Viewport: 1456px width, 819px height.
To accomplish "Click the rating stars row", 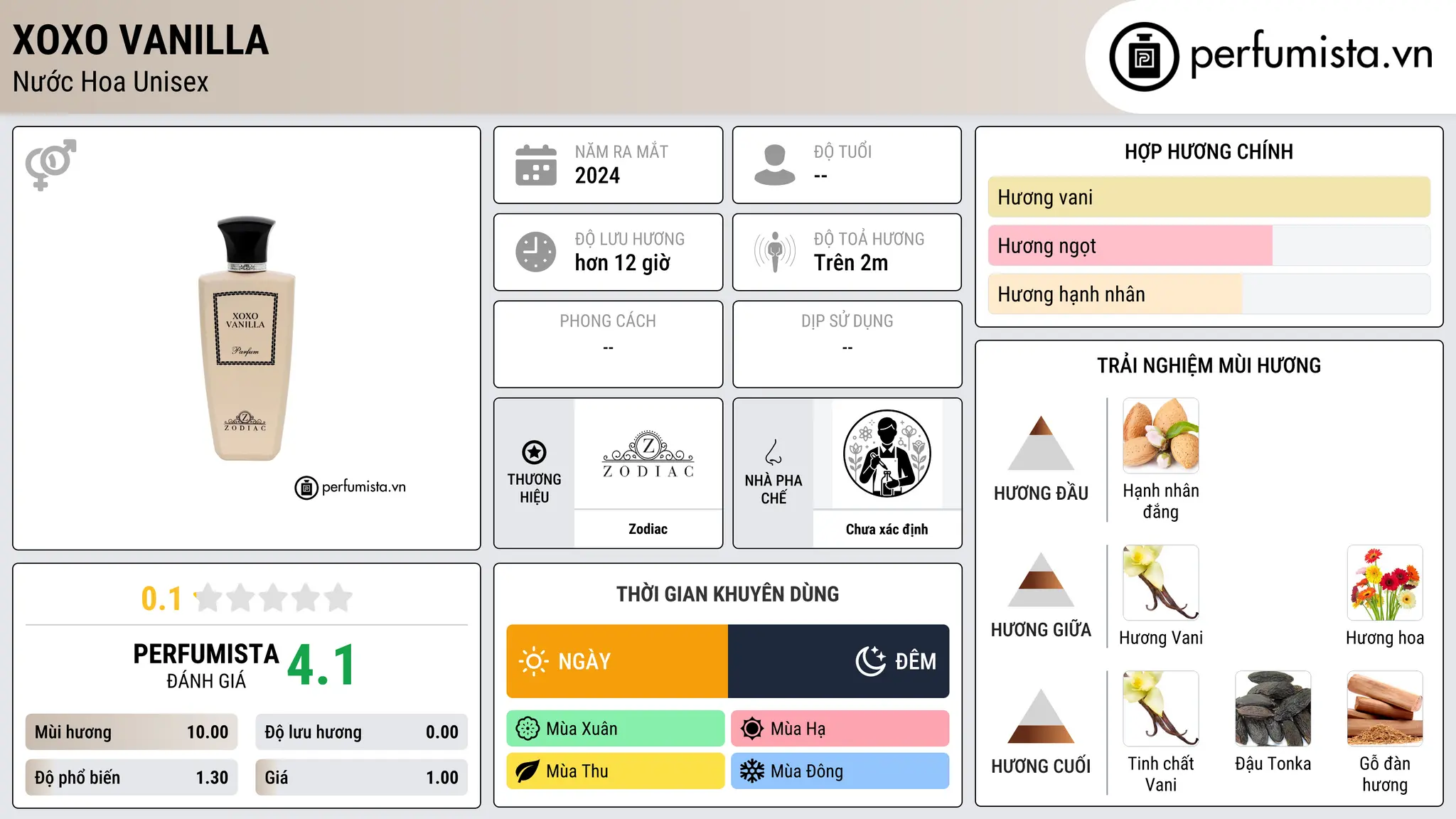I will point(274,598).
